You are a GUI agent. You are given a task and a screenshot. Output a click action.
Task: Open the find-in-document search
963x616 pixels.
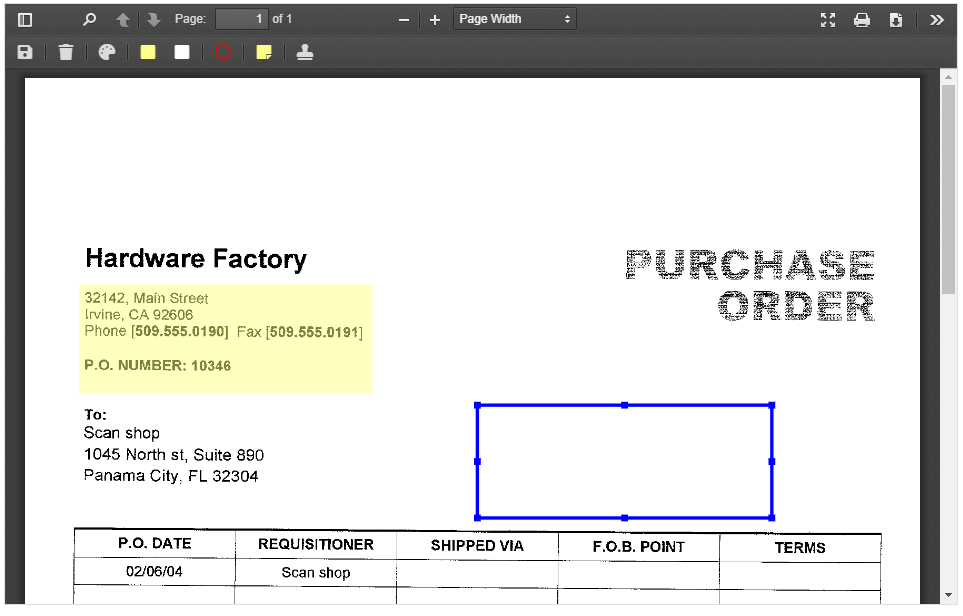tap(90, 20)
